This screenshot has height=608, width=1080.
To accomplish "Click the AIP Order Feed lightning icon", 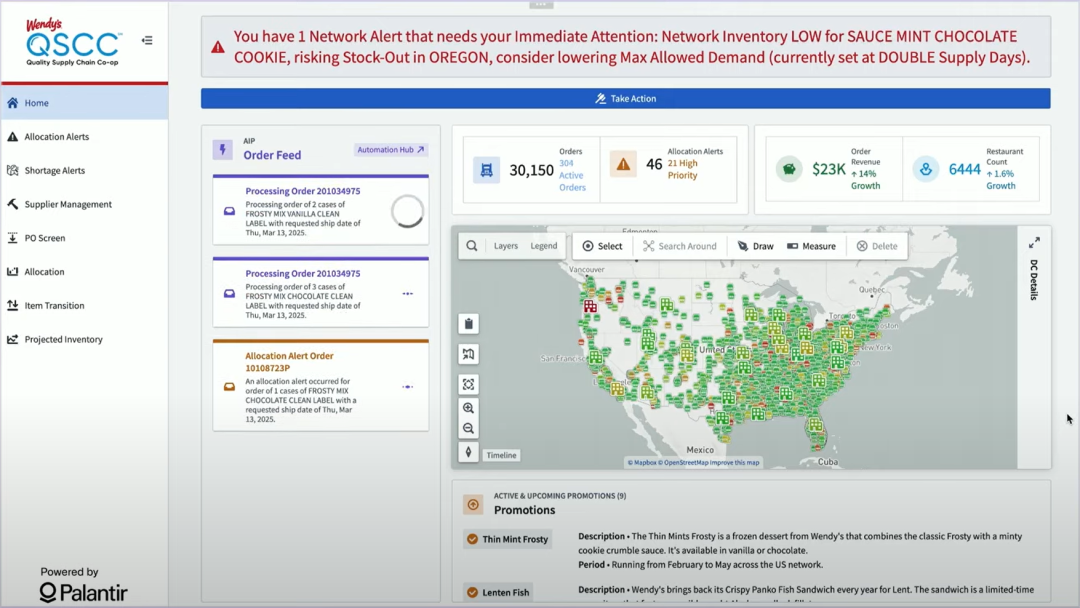I will tap(222, 149).
